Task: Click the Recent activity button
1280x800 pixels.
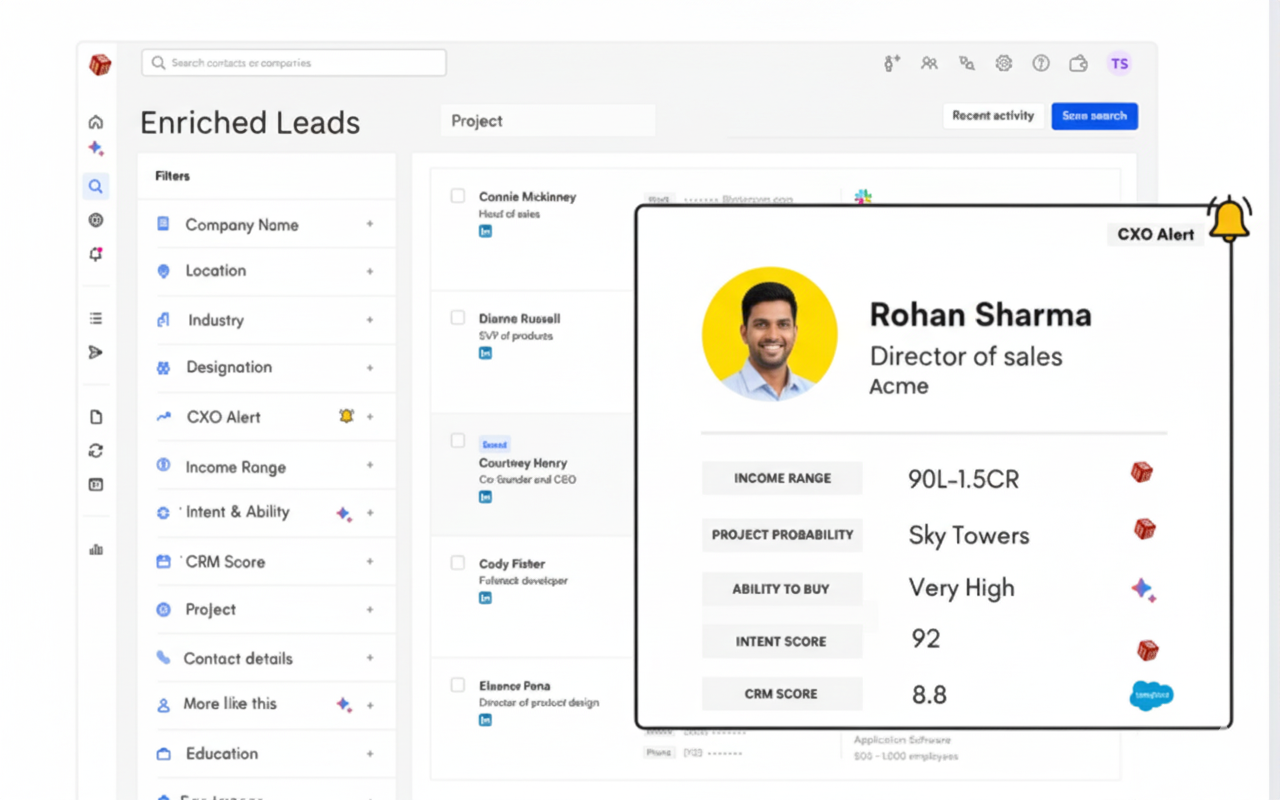Action: 993,116
